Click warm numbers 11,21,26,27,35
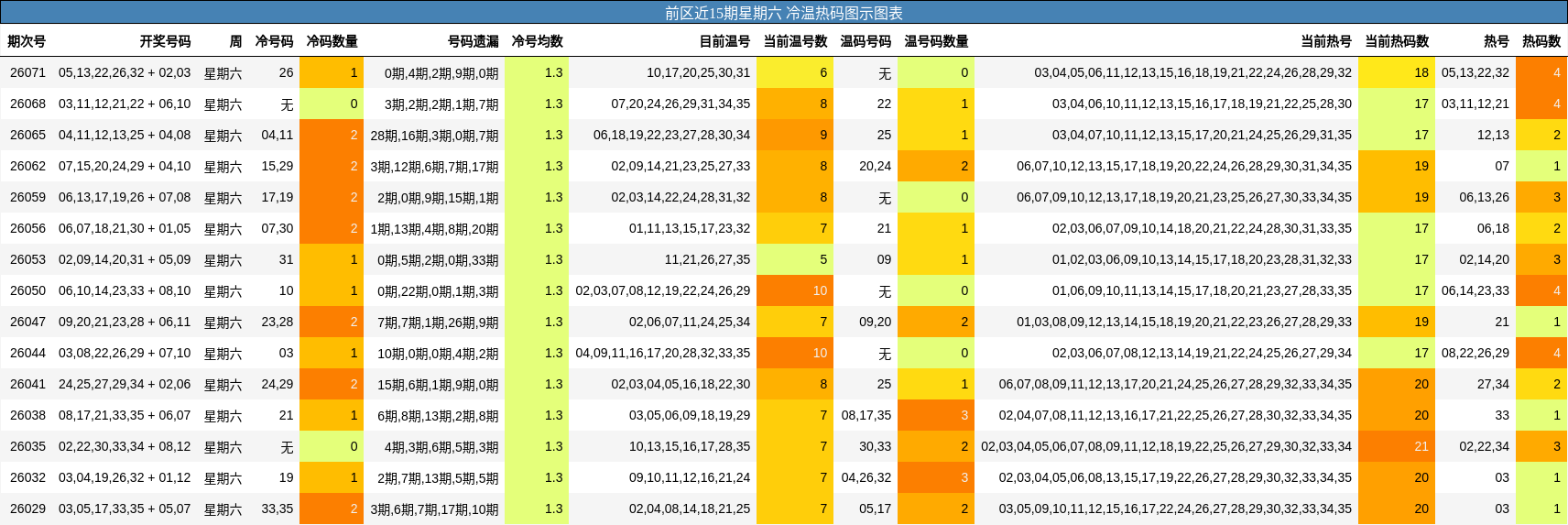1568x525 pixels. (x=707, y=259)
